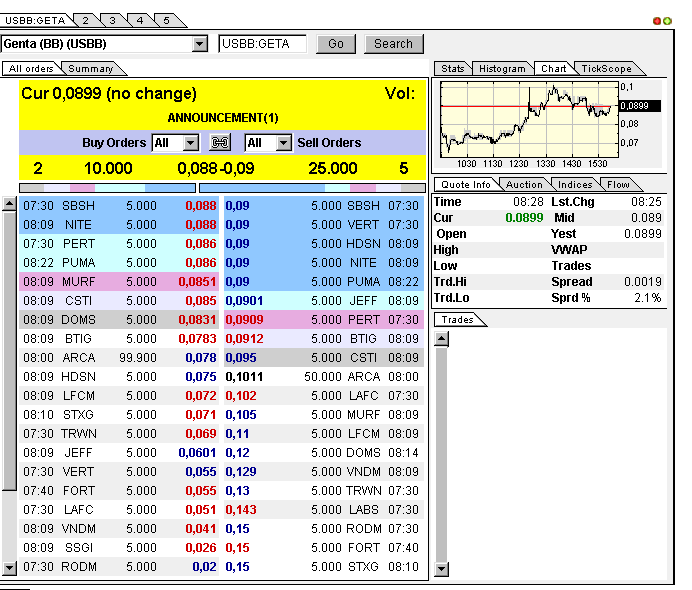Click the Cur 0,0899 (no change) header
This screenshot has width=692, height=590.
tap(109, 94)
